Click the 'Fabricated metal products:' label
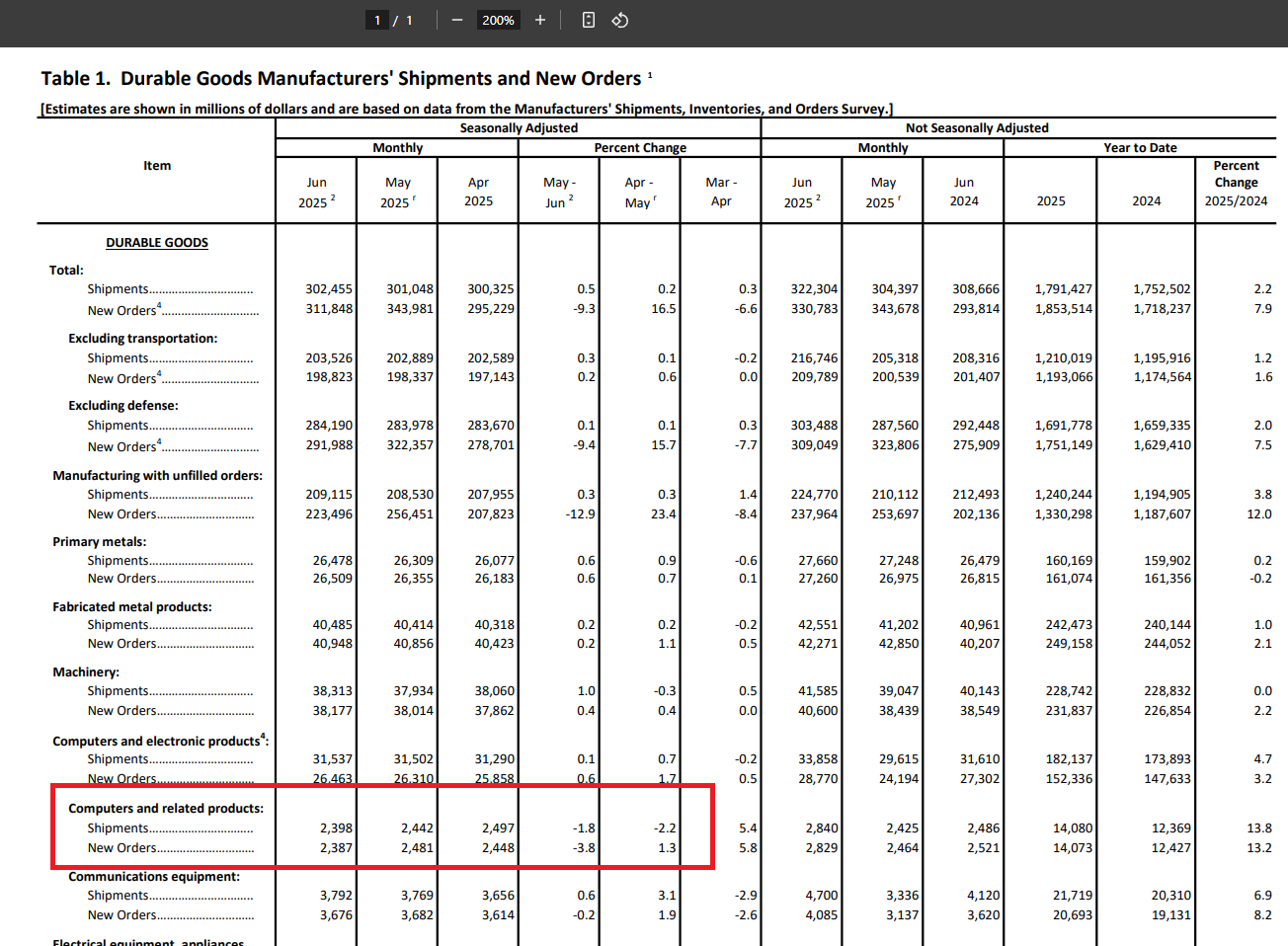 pyautogui.click(x=132, y=607)
